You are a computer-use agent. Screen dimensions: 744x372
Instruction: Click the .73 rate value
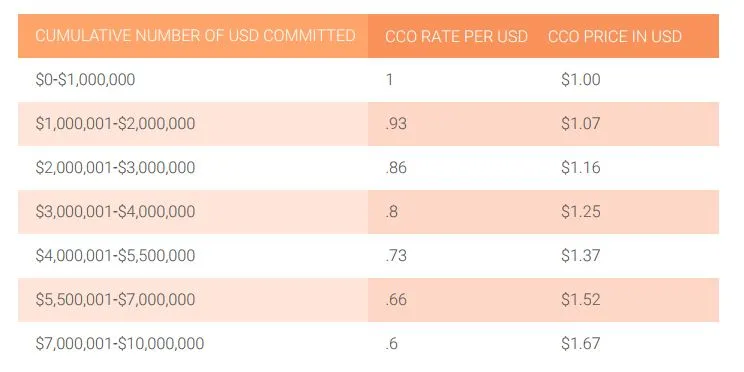pyautogui.click(x=396, y=256)
